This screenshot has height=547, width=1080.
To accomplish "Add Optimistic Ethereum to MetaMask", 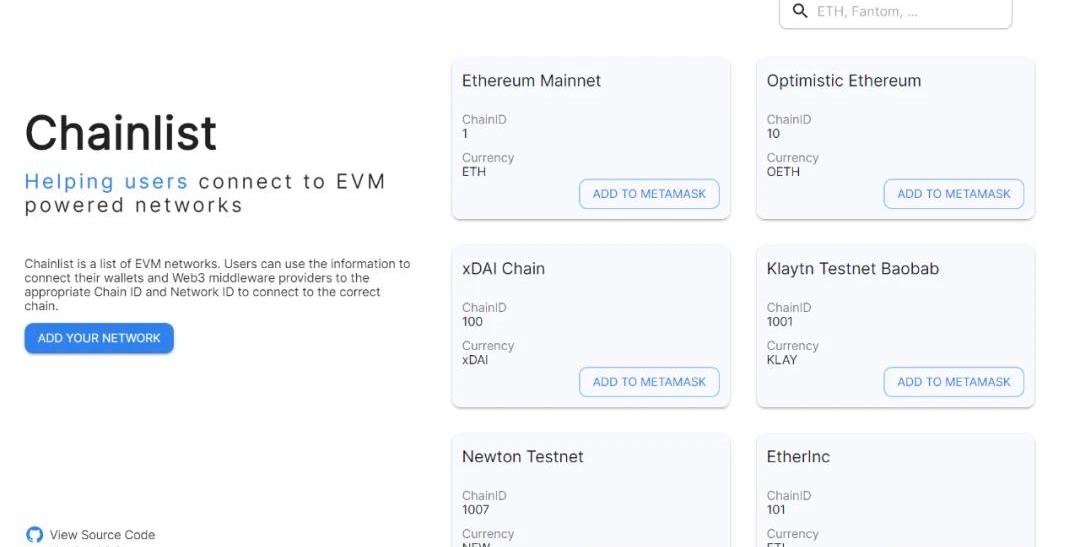I will [953, 194].
